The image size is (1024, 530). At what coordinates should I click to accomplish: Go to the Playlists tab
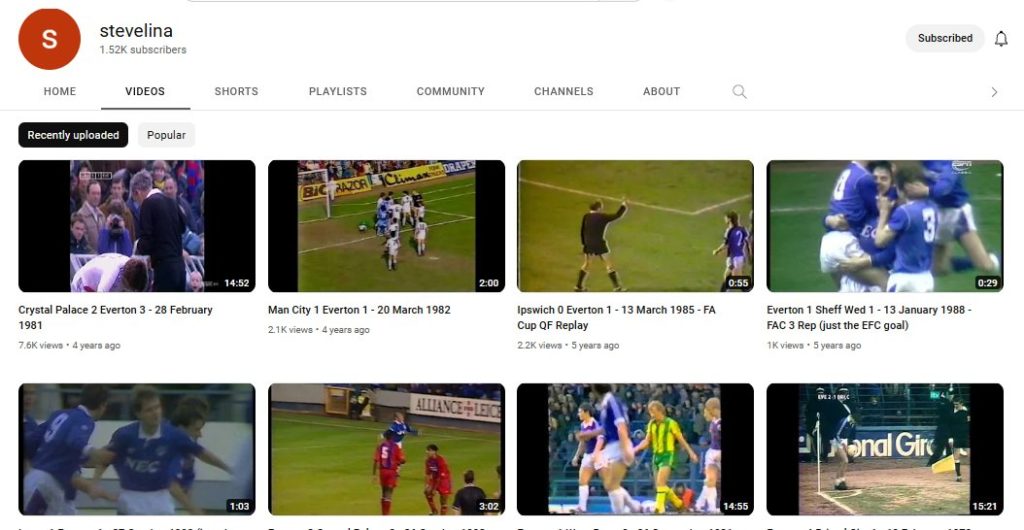(337, 92)
